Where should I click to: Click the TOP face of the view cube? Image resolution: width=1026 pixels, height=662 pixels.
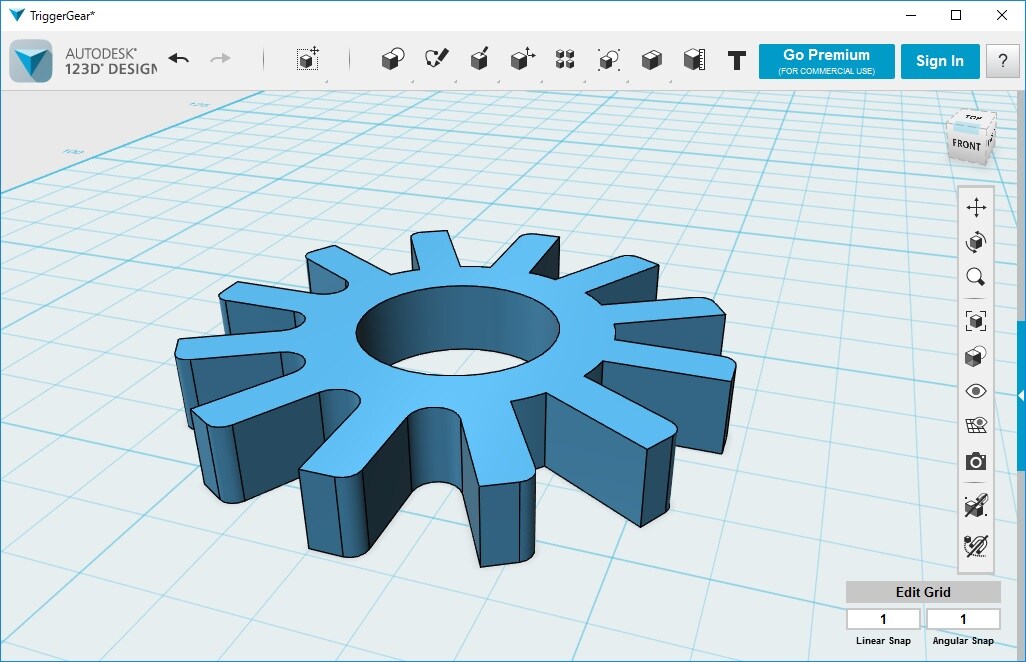973,119
